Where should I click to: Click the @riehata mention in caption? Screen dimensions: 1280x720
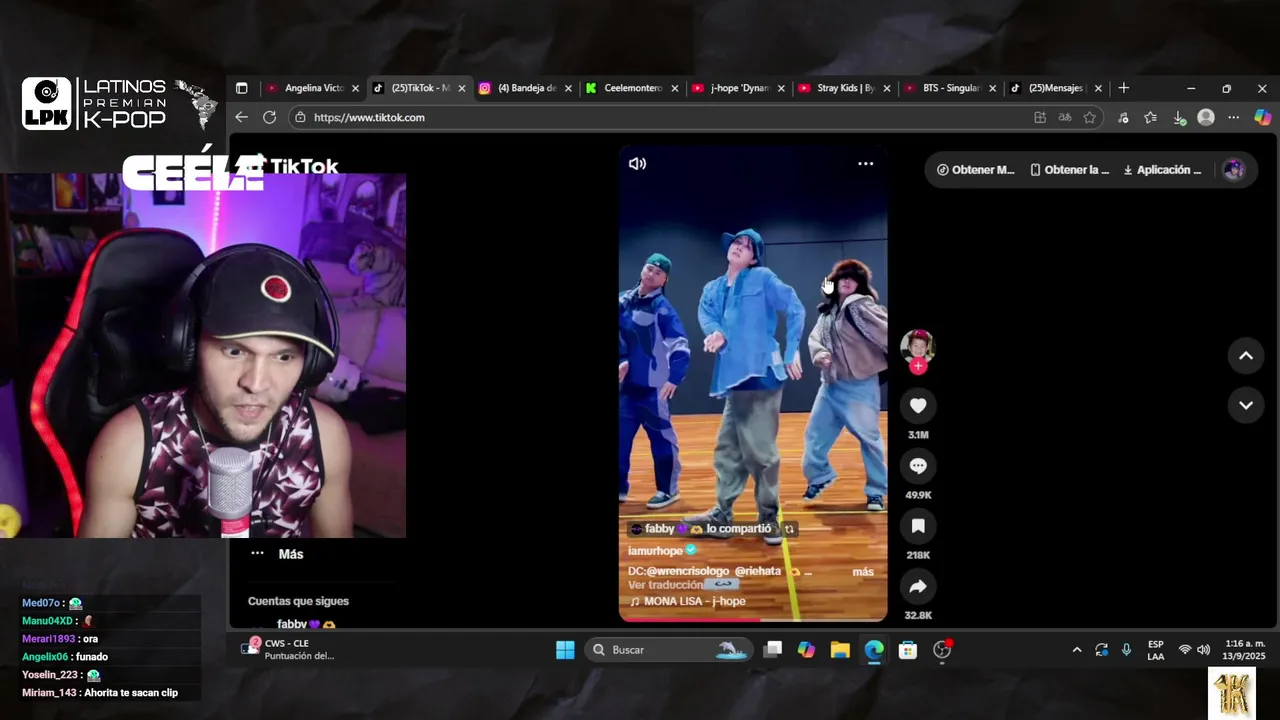(757, 571)
